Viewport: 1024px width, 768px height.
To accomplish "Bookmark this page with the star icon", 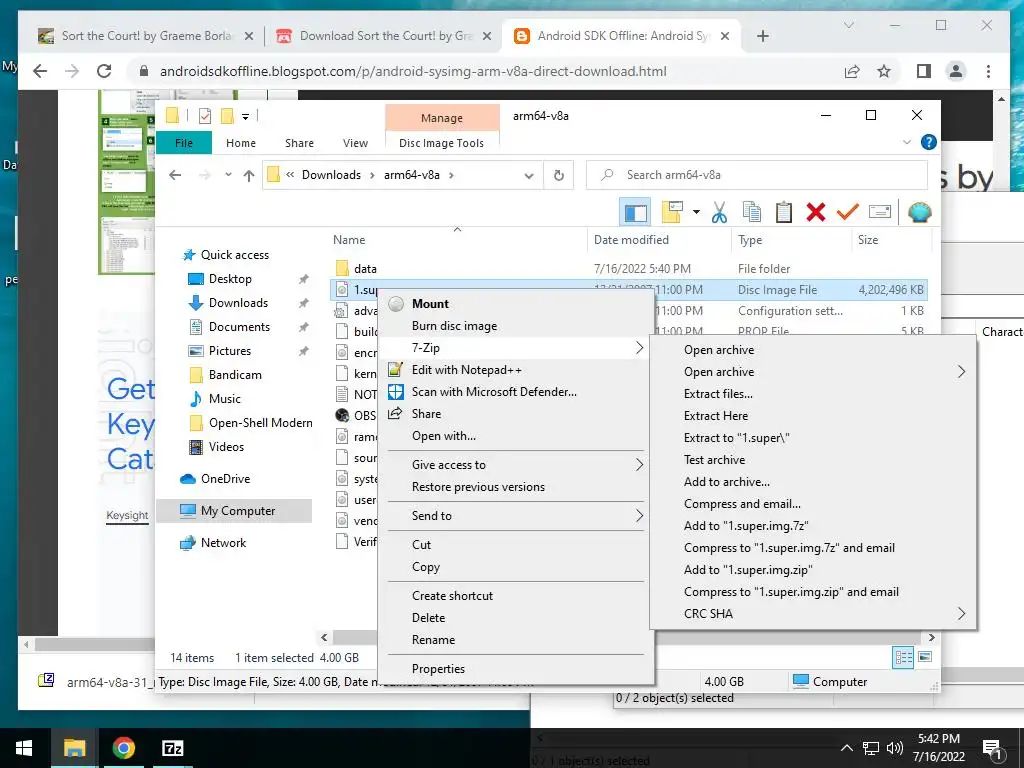I will (x=884, y=71).
